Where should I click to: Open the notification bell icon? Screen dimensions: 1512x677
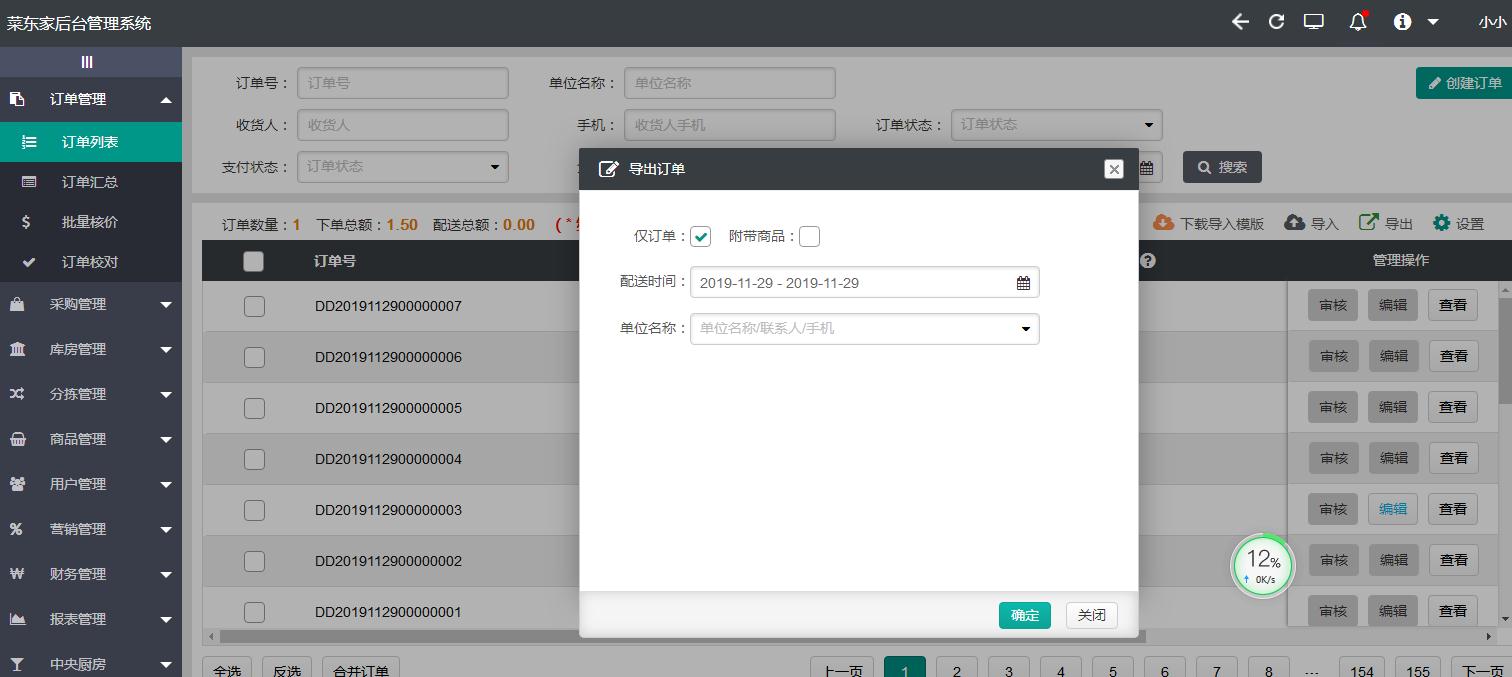1357,22
